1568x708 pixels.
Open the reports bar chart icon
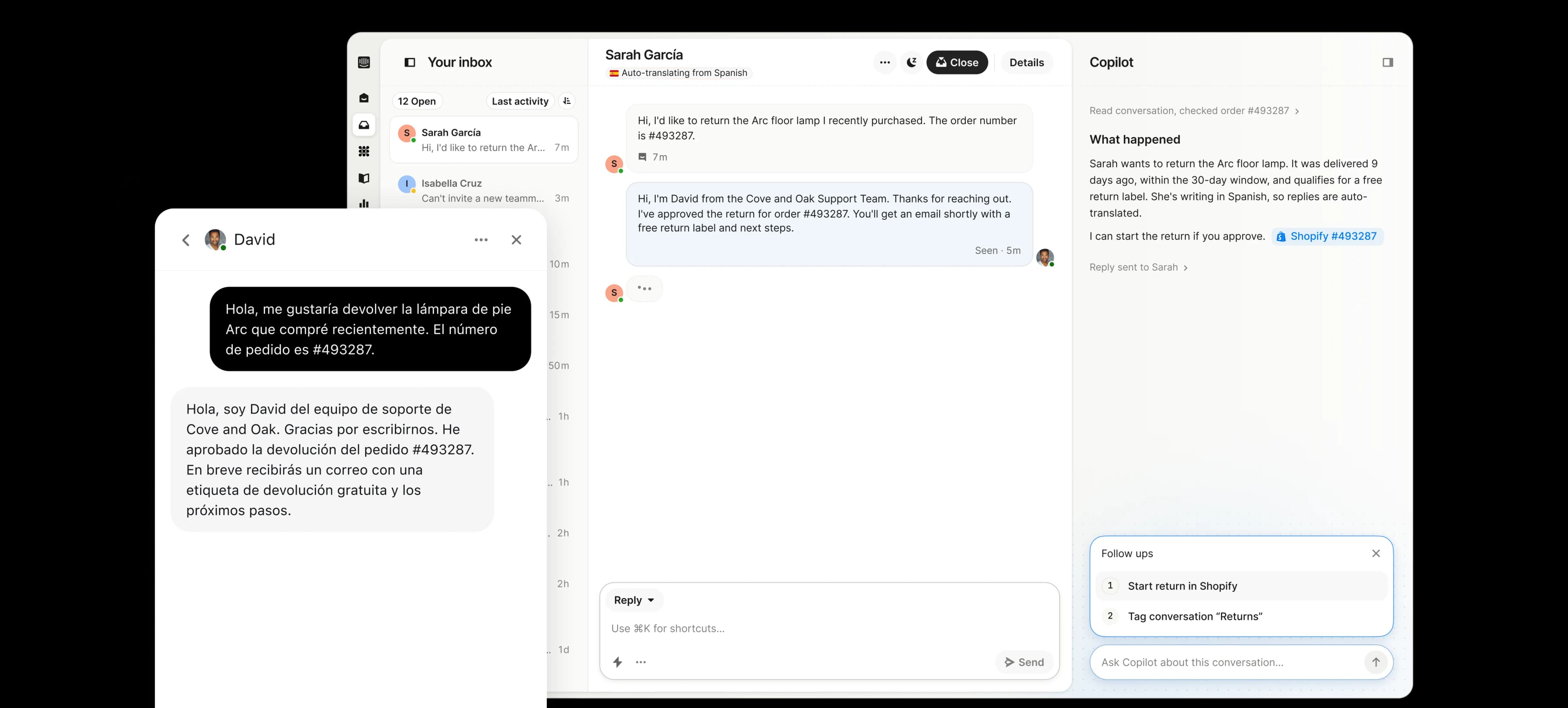pos(364,203)
